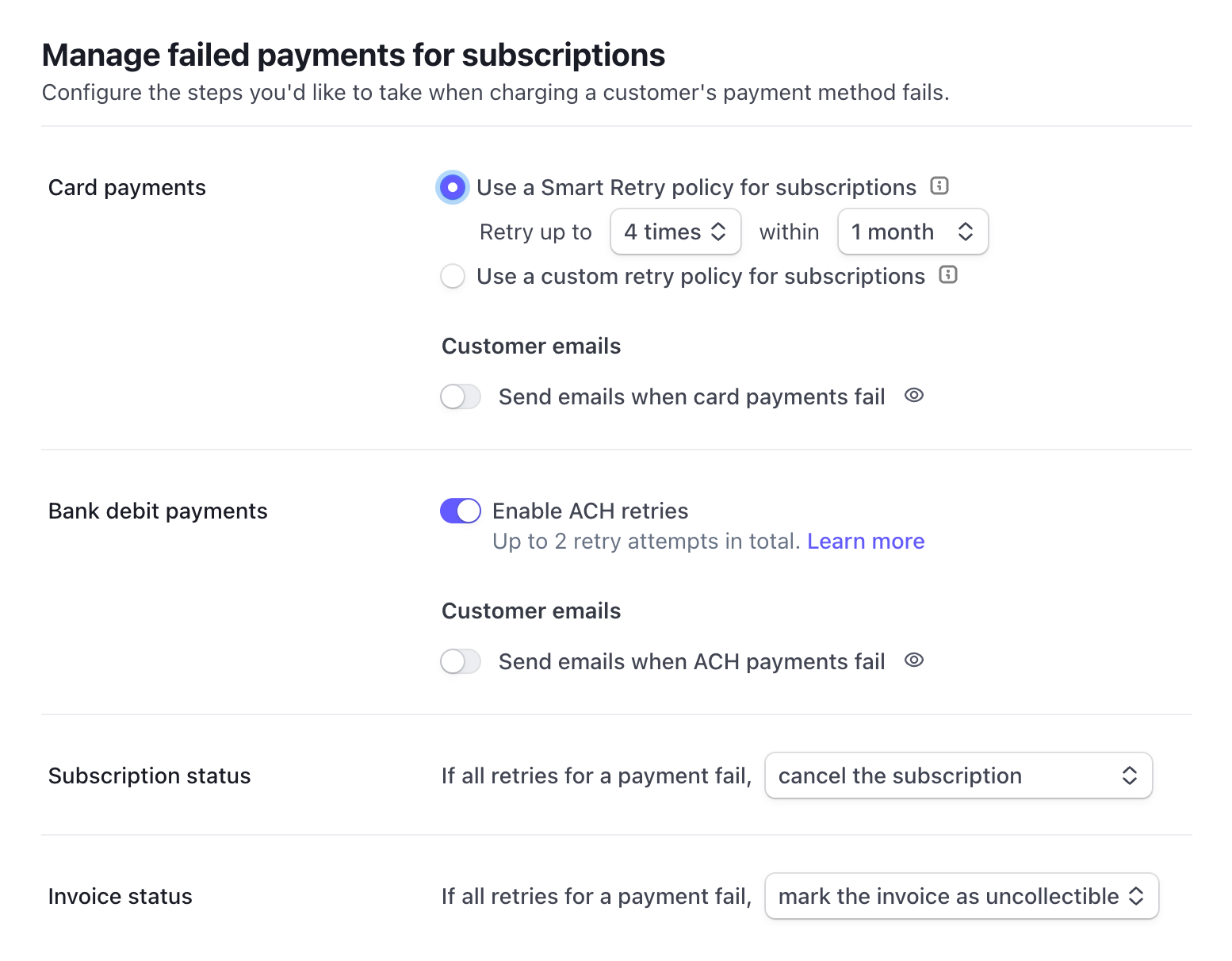Click the info icon beside Smart Retry policy
This screenshot has height=961, width=1232.
tap(939, 186)
